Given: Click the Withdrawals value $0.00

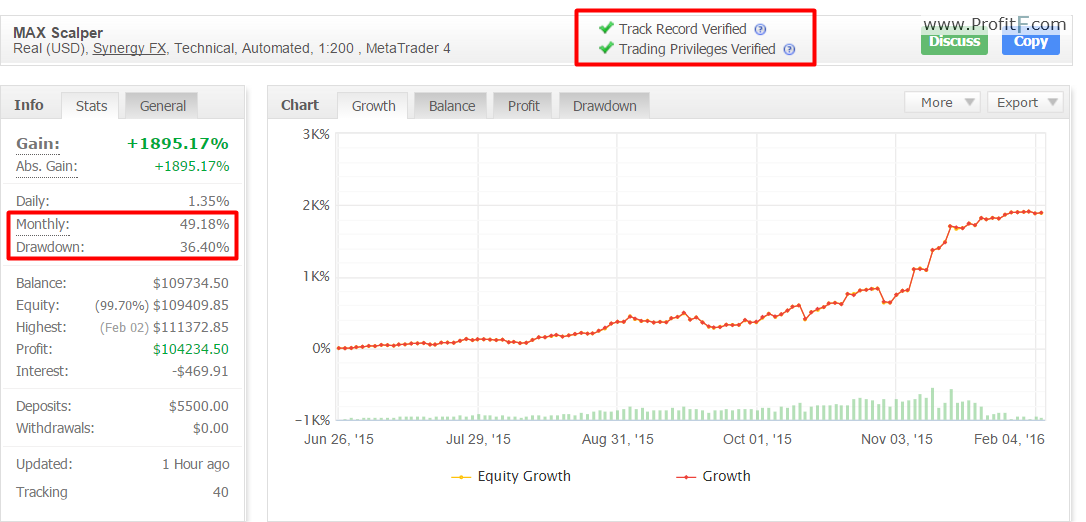Looking at the screenshot, I should tap(211, 429).
